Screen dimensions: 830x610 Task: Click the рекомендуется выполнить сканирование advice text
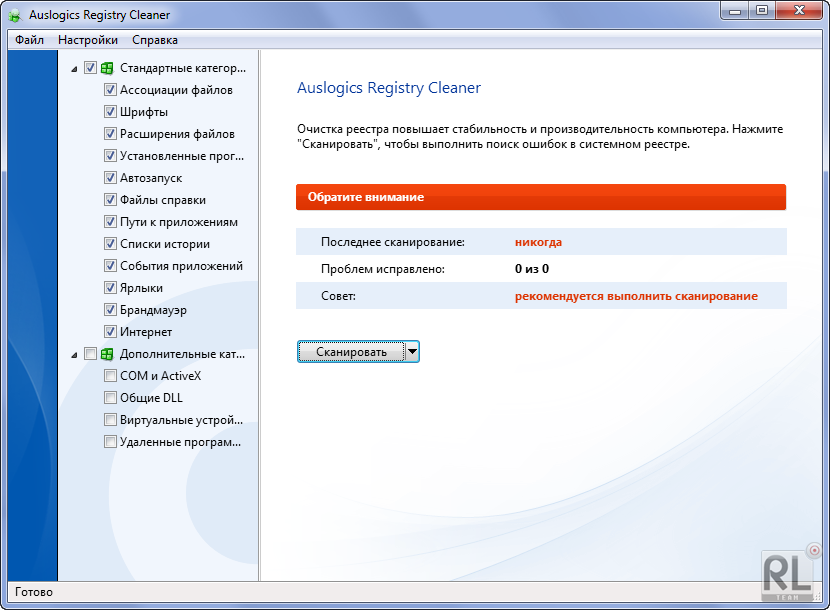pos(636,296)
